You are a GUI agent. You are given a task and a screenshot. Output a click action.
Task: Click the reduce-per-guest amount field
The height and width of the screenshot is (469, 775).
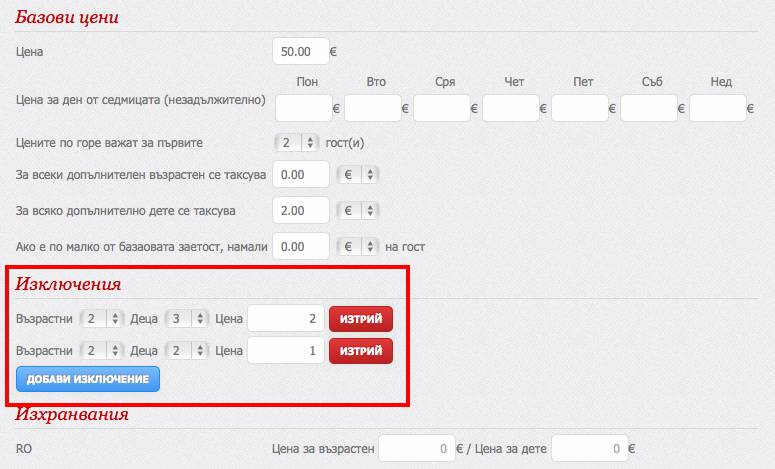point(301,247)
